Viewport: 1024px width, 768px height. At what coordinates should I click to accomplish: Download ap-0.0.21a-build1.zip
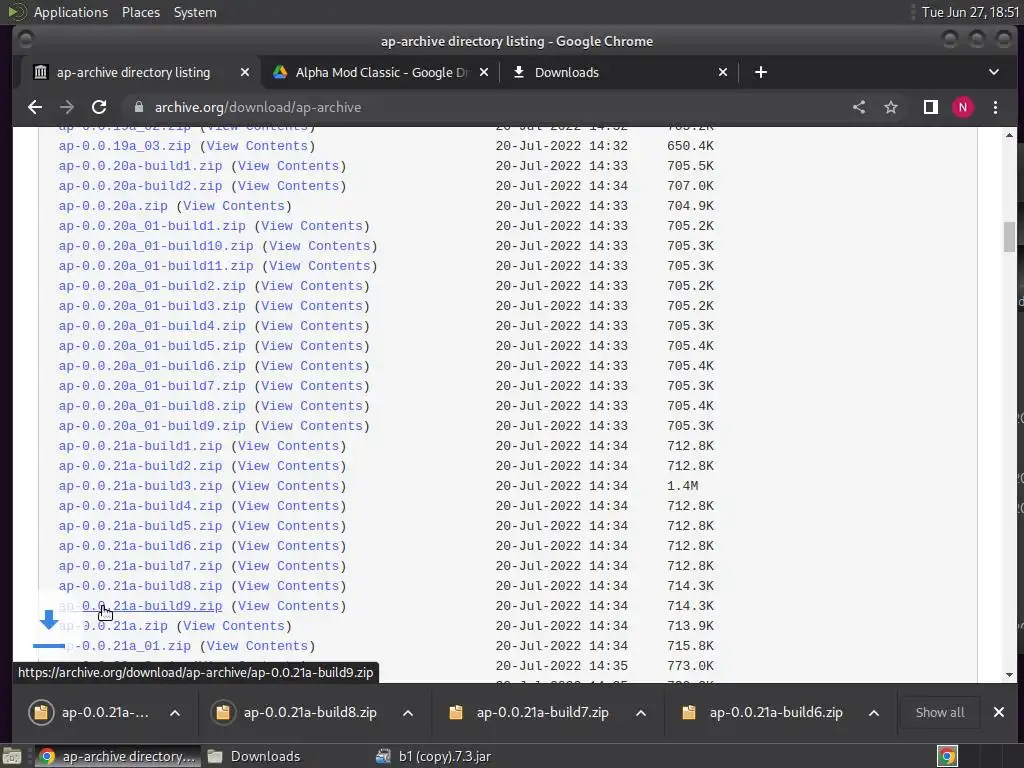tap(140, 446)
